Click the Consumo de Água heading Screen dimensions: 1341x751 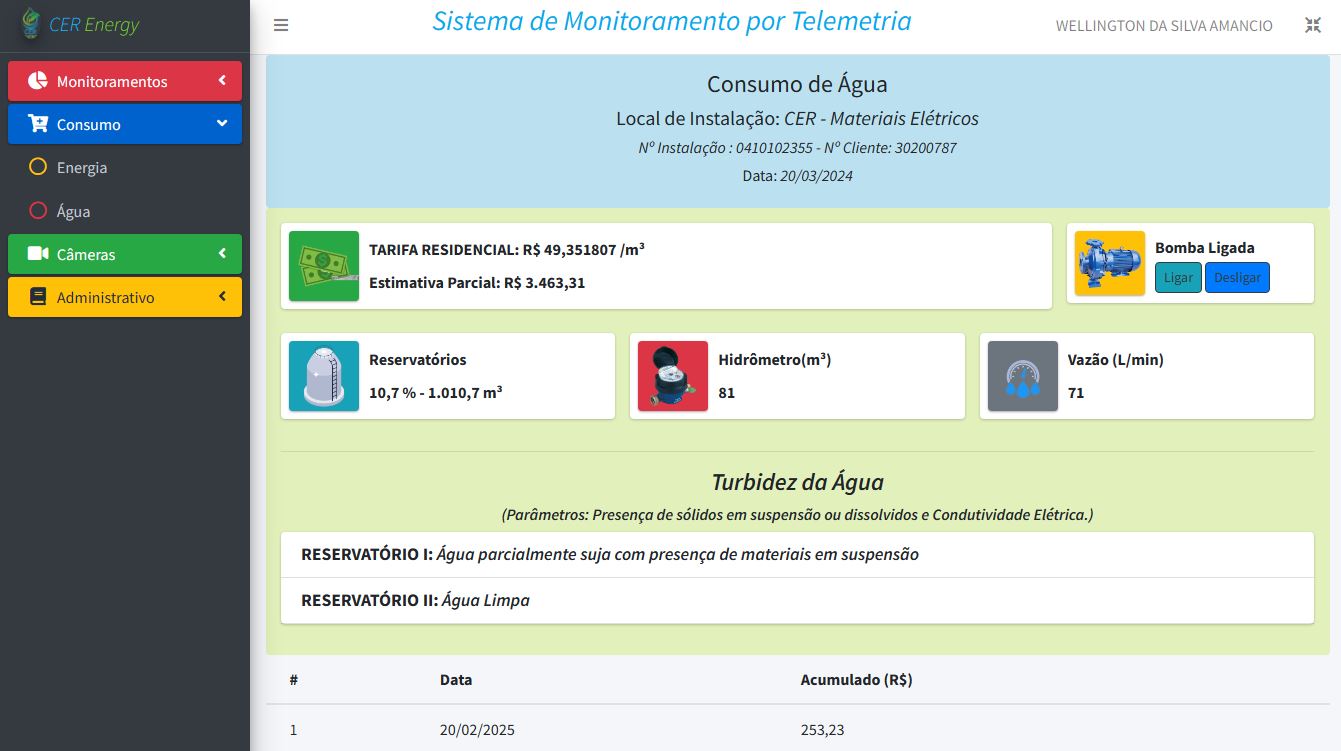797,84
